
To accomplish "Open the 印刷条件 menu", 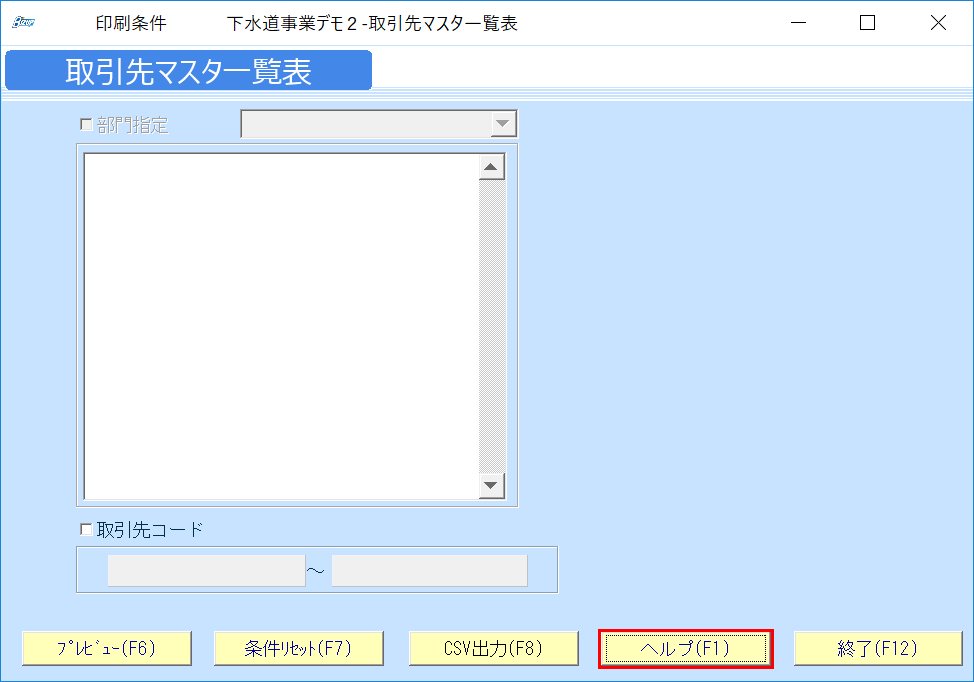I will pos(130,21).
